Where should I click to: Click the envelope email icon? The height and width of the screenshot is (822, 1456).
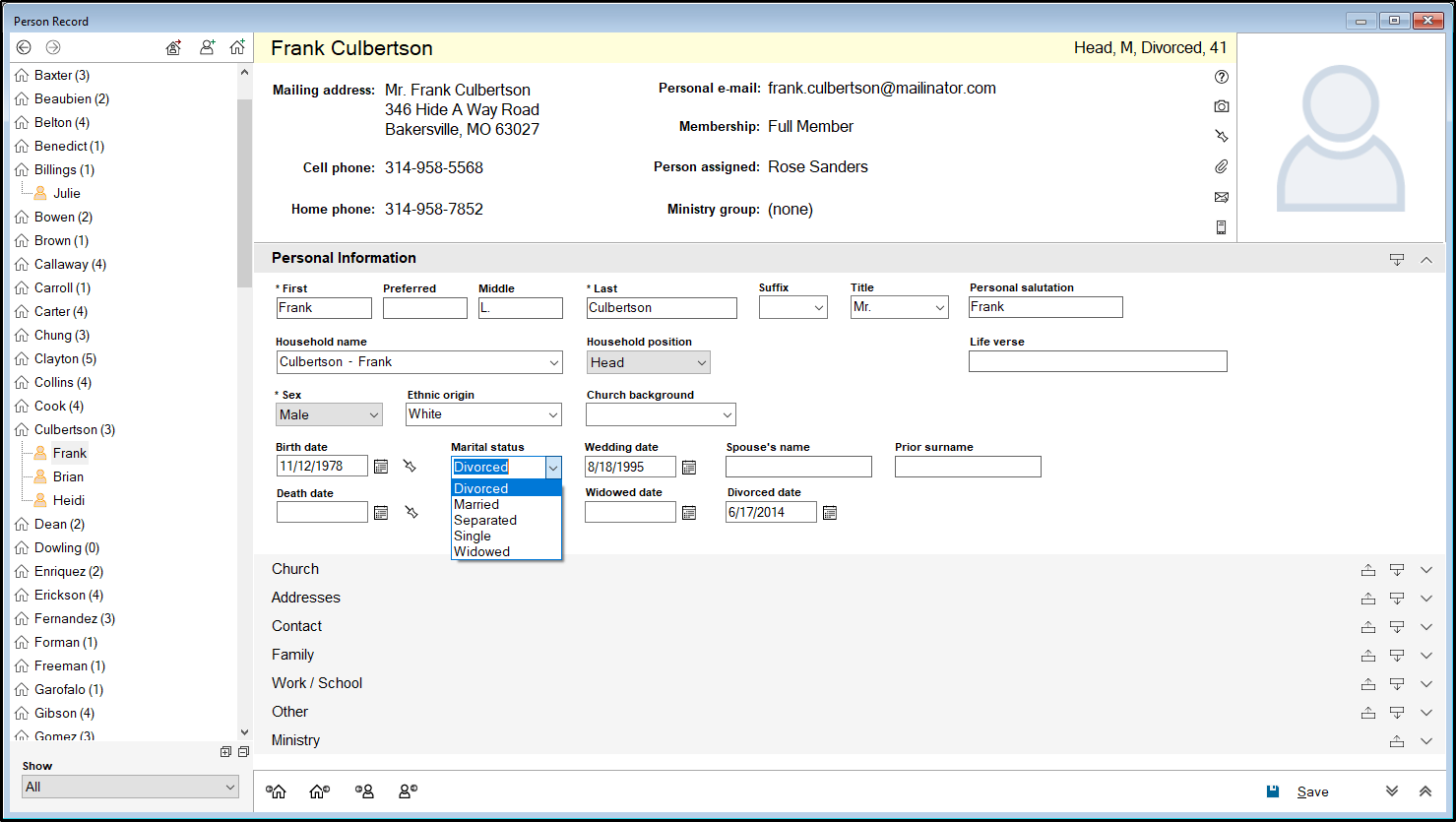tap(1221, 197)
